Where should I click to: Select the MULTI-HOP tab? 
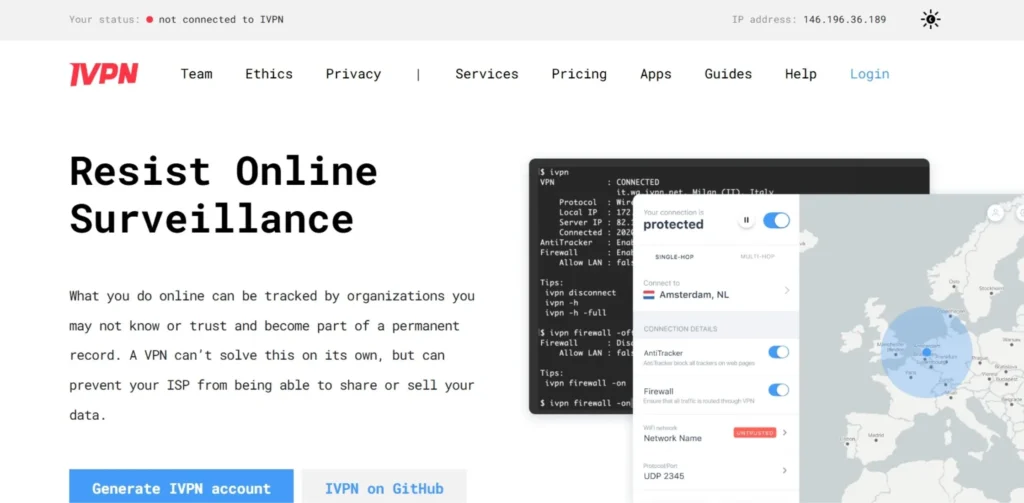tap(757, 257)
